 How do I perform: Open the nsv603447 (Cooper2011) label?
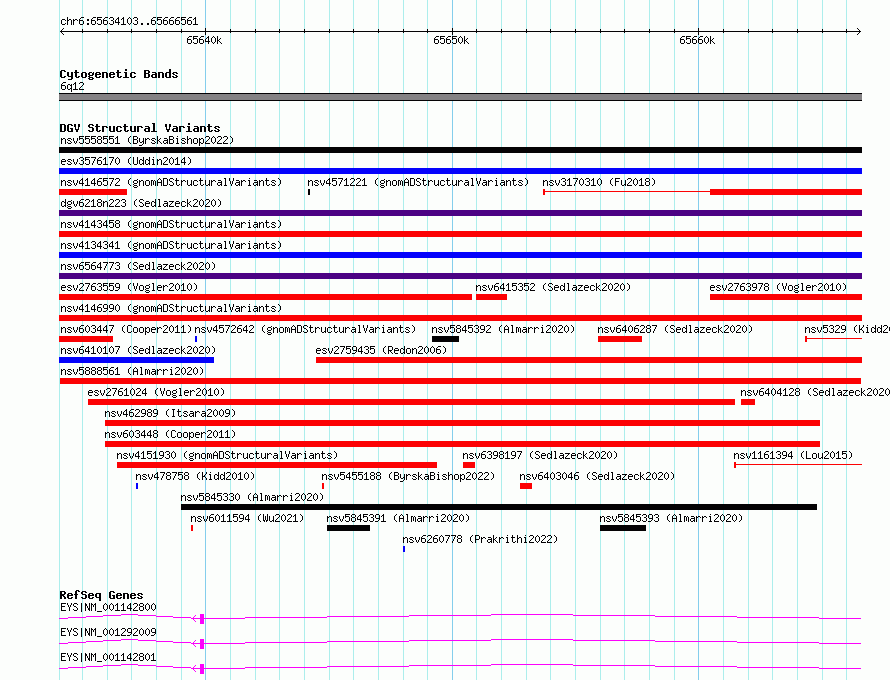(126, 329)
